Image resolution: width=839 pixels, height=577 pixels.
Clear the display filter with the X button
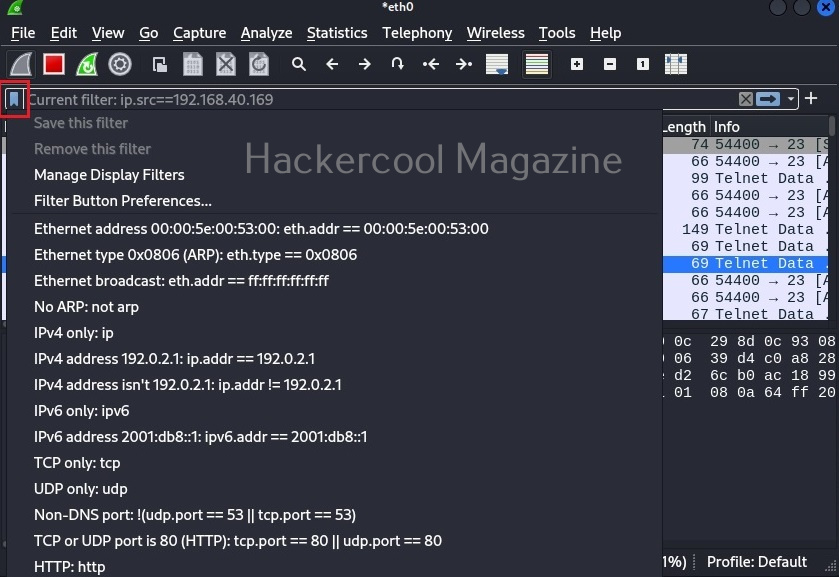(x=745, y=99)
